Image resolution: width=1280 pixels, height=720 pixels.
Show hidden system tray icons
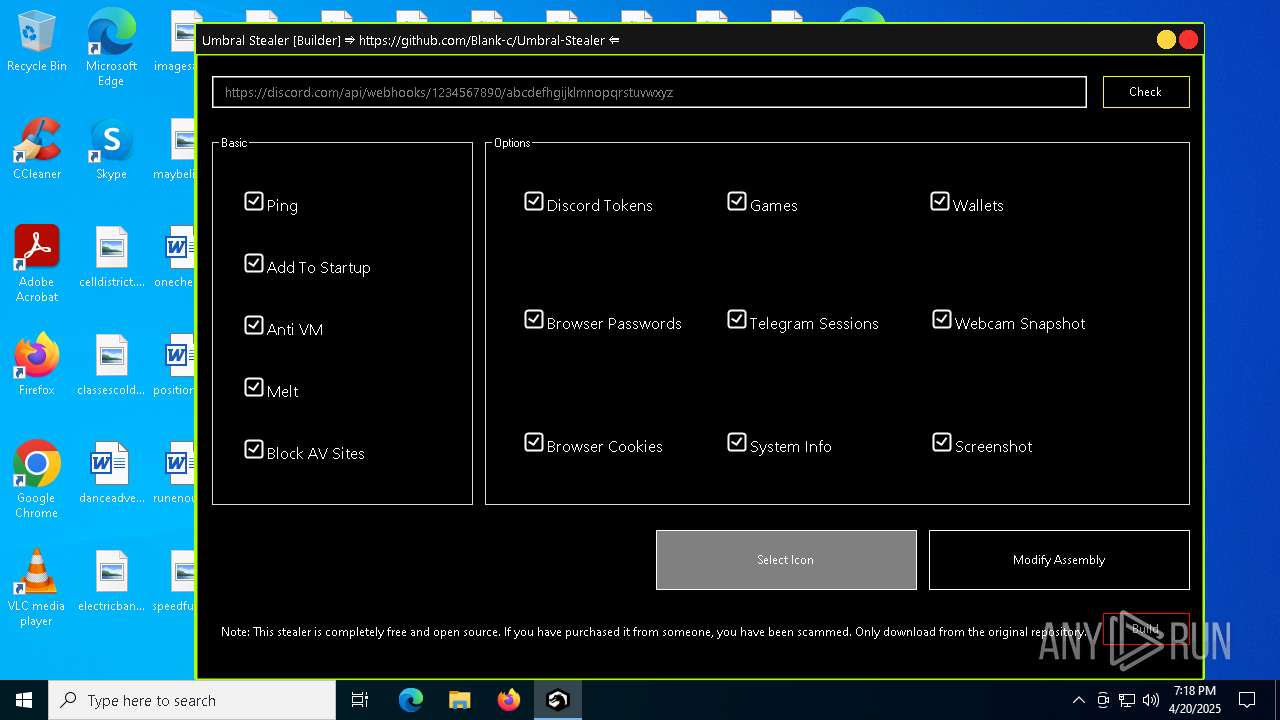point(1078,700)
